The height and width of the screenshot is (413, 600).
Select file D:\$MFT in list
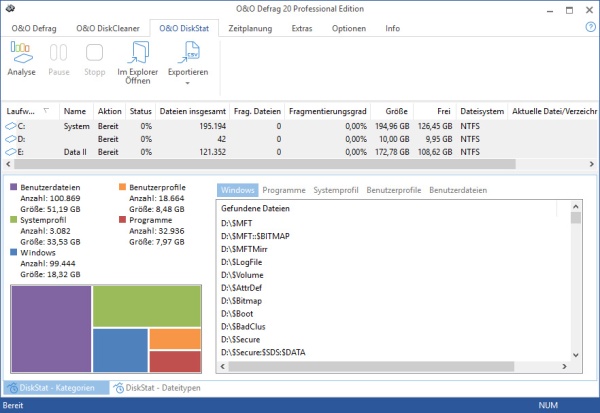(236, 223)
